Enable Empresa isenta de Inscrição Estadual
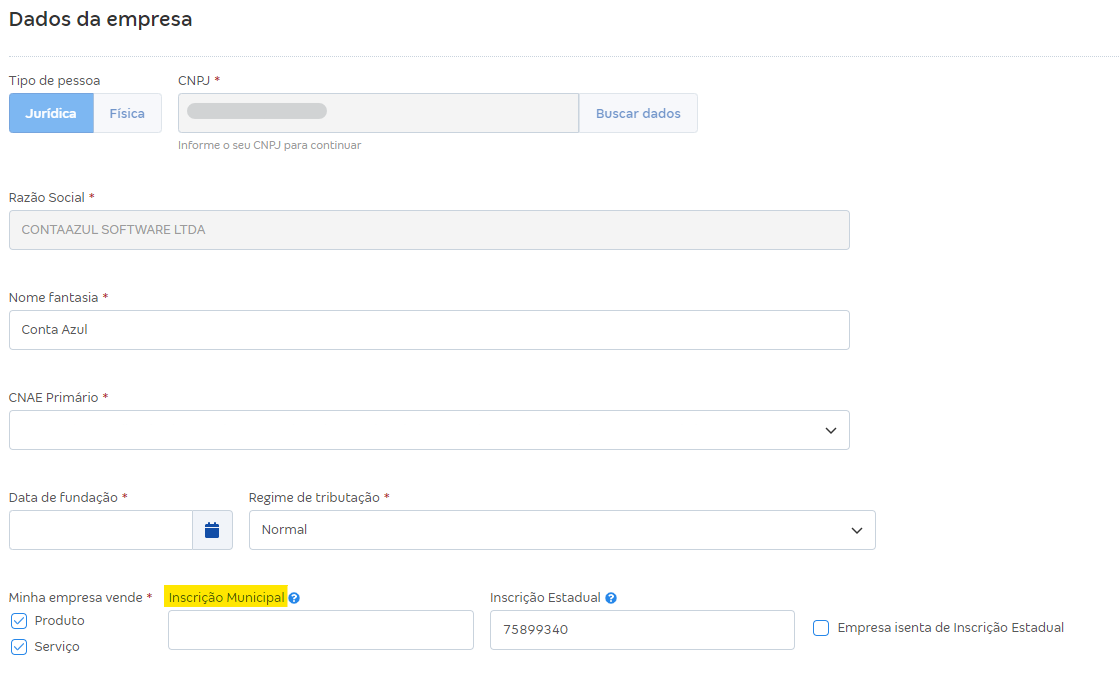1119x673 pixels. tap(821, 628)
